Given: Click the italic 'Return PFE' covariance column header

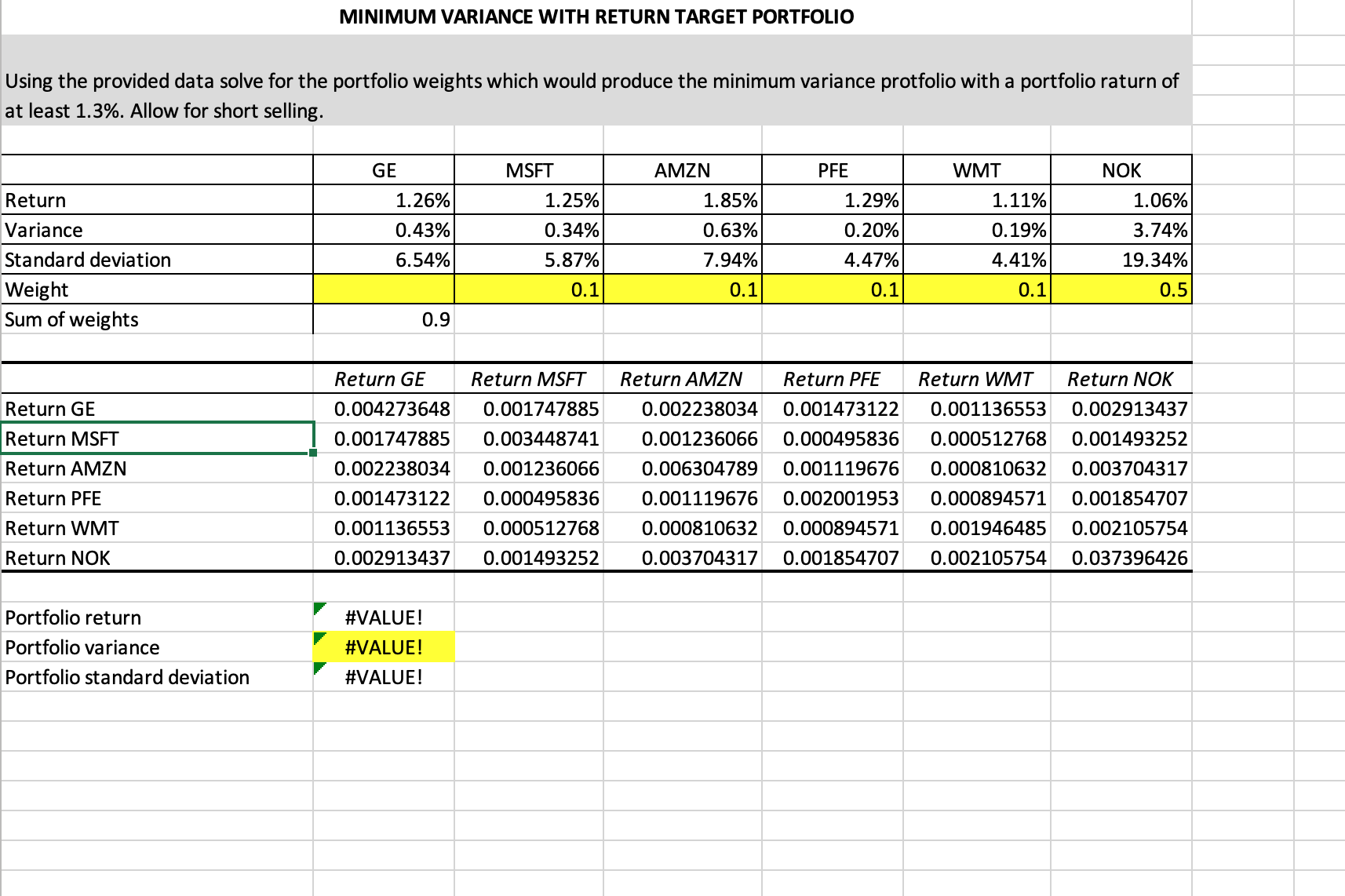Looking at the screenshot, I should 832,379.
